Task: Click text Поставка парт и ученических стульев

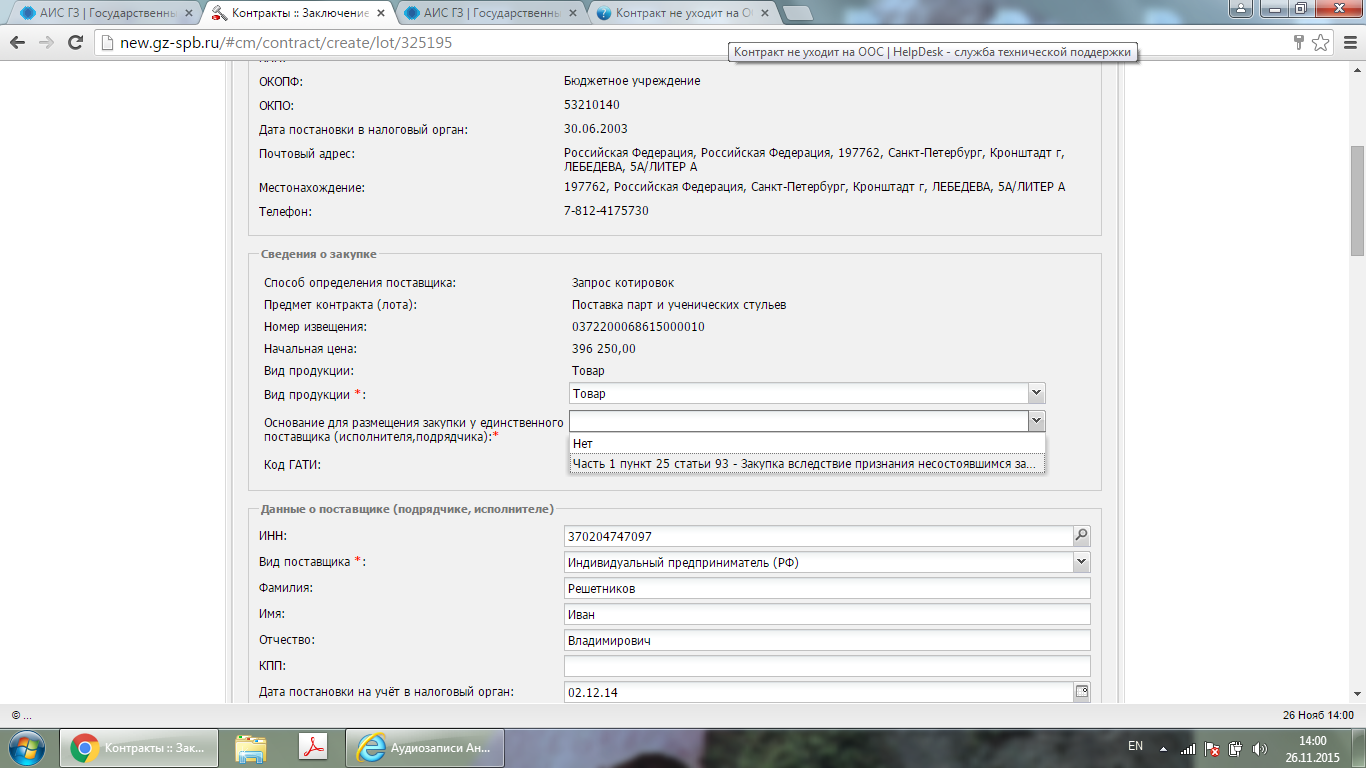Action: click(x=679, y=305)
